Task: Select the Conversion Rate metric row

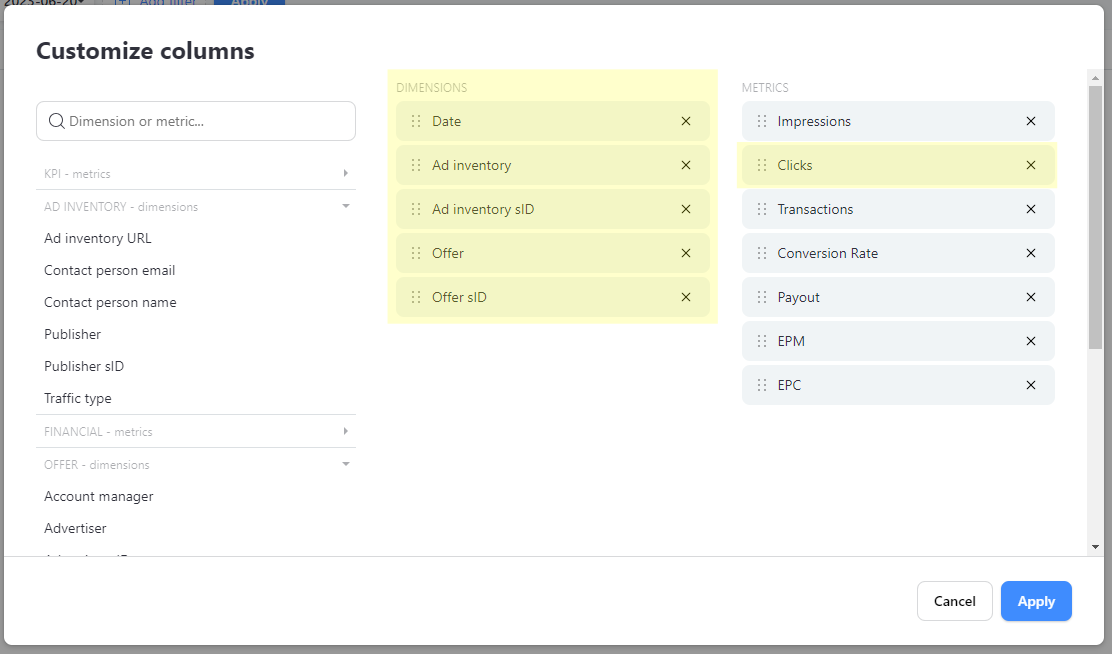Action: point(898,253)
